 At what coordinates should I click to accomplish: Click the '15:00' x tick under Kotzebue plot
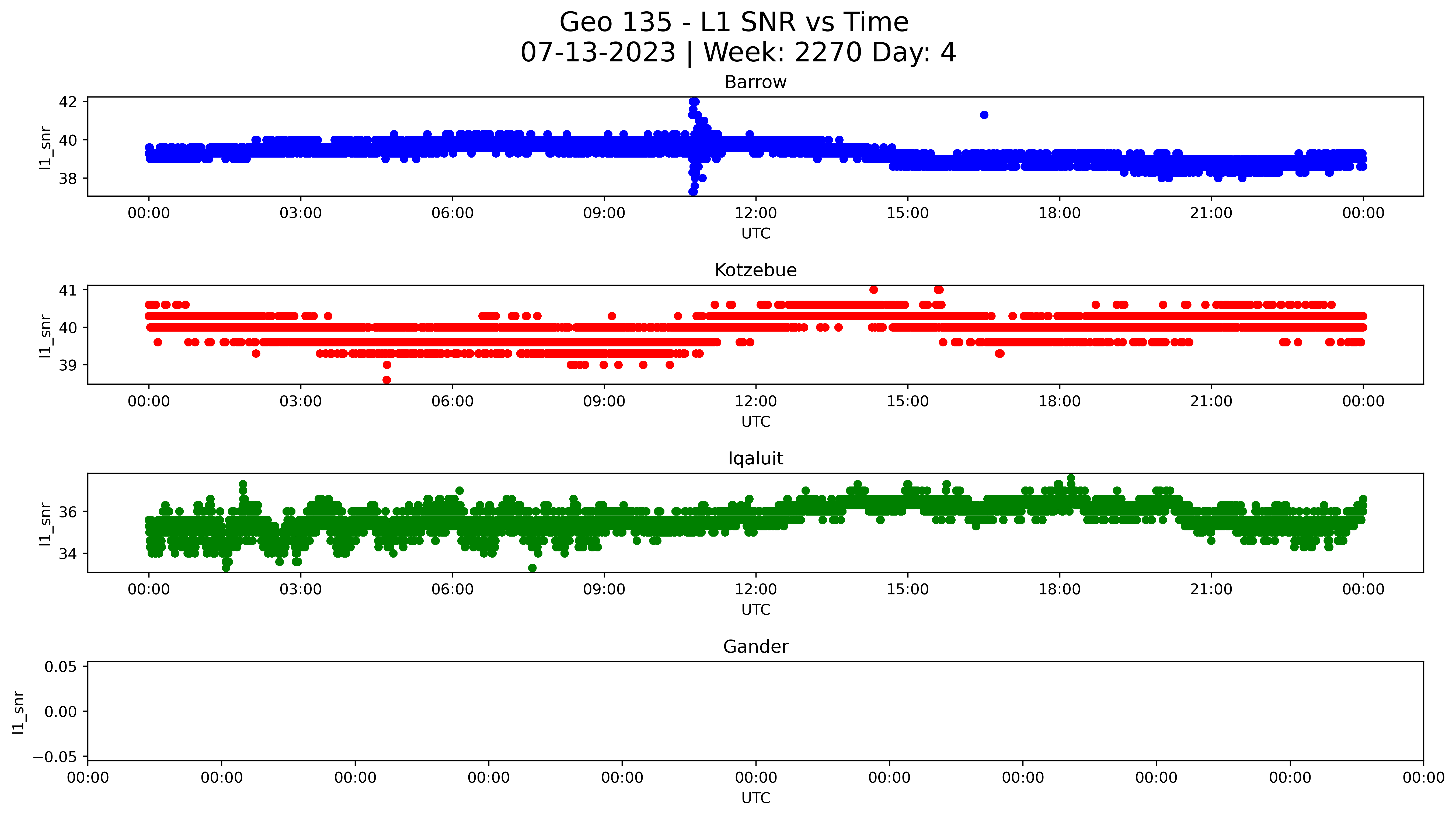(x=908, y=401)
